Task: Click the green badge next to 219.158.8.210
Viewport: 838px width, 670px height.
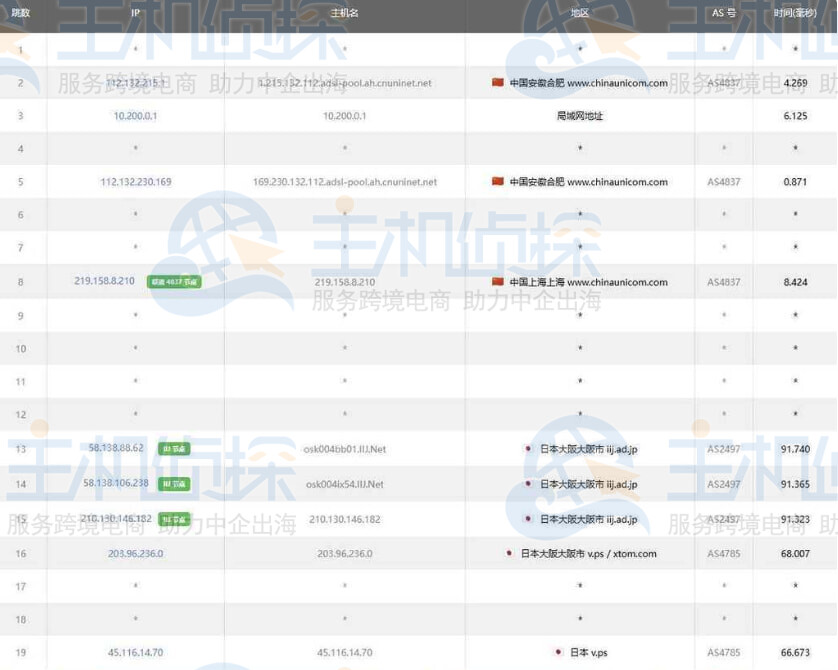Action: point(174,282)
